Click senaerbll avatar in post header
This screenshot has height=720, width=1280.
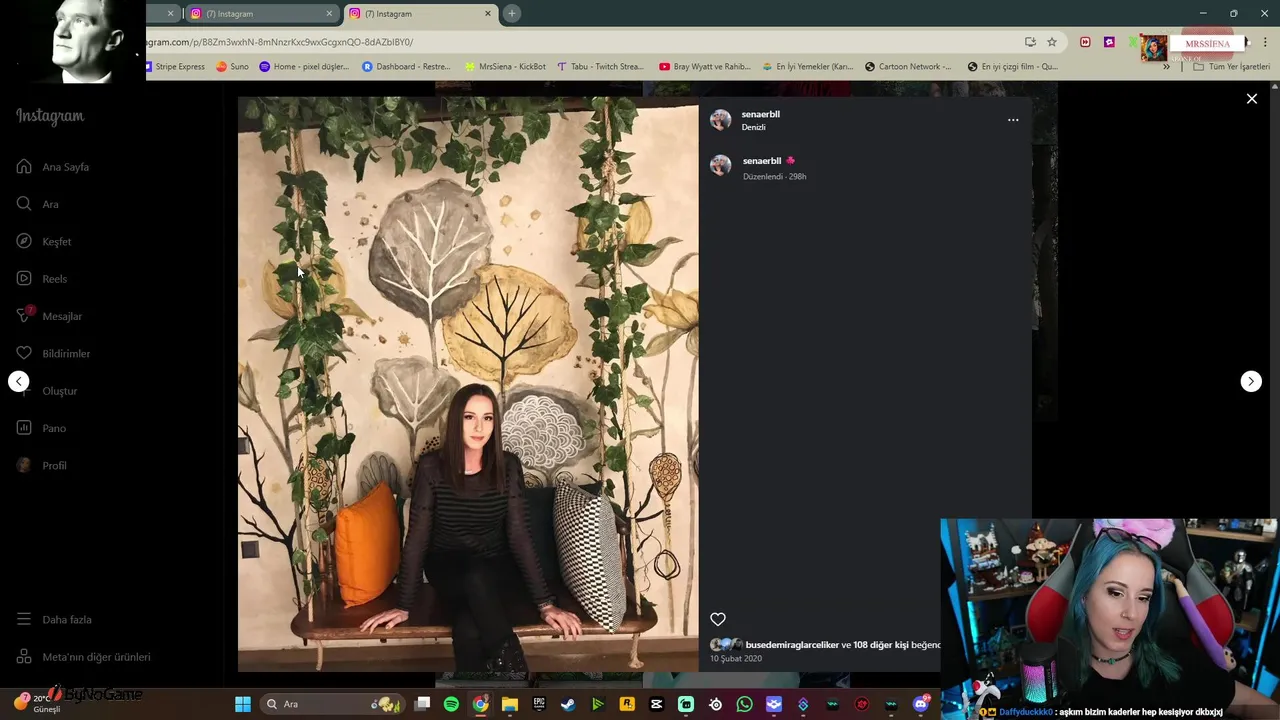[x=720, y=120]
